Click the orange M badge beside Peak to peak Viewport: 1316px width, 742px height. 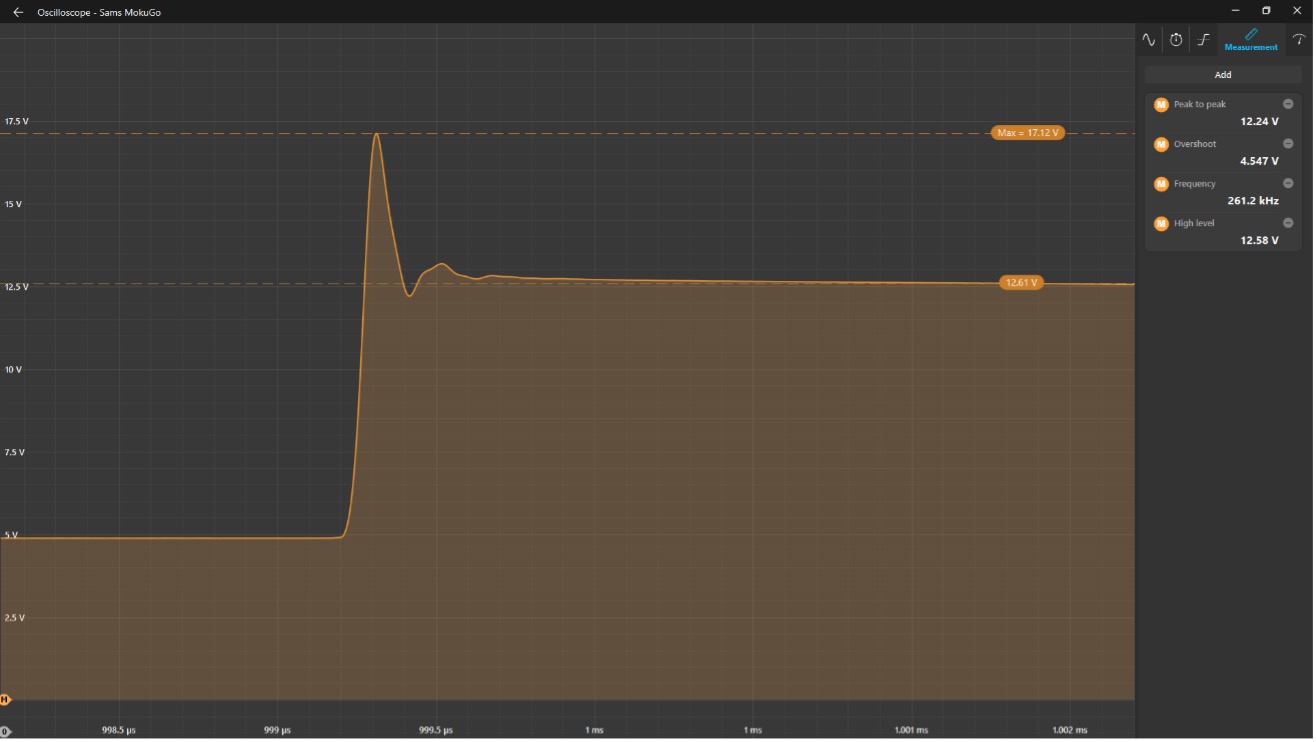pos(1161,105)
